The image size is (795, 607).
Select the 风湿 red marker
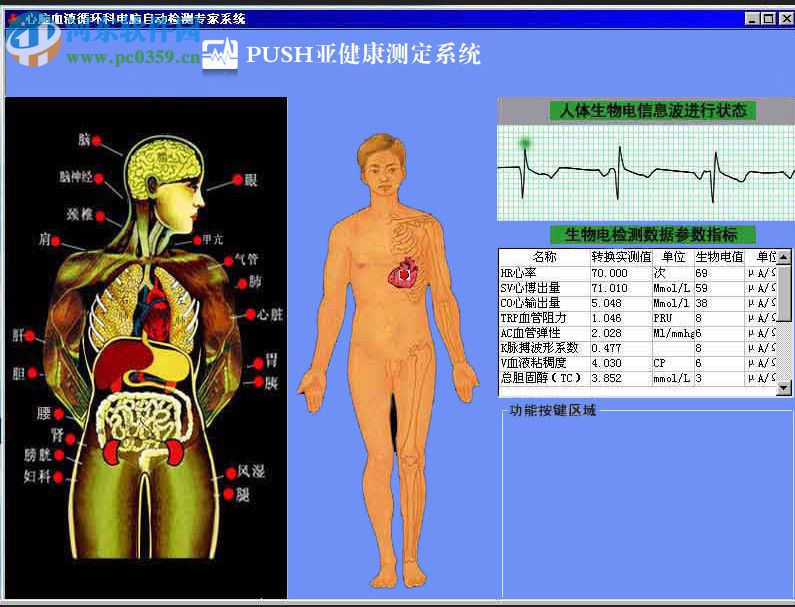point(231,473)
